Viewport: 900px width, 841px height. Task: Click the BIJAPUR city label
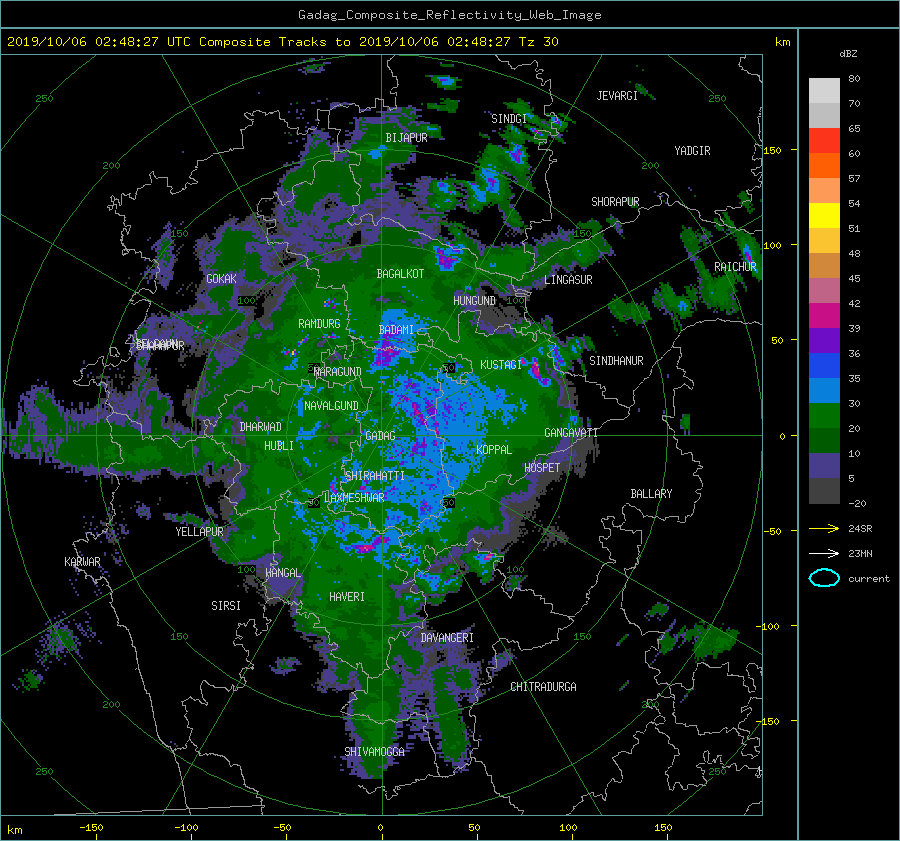coord(406,138)
